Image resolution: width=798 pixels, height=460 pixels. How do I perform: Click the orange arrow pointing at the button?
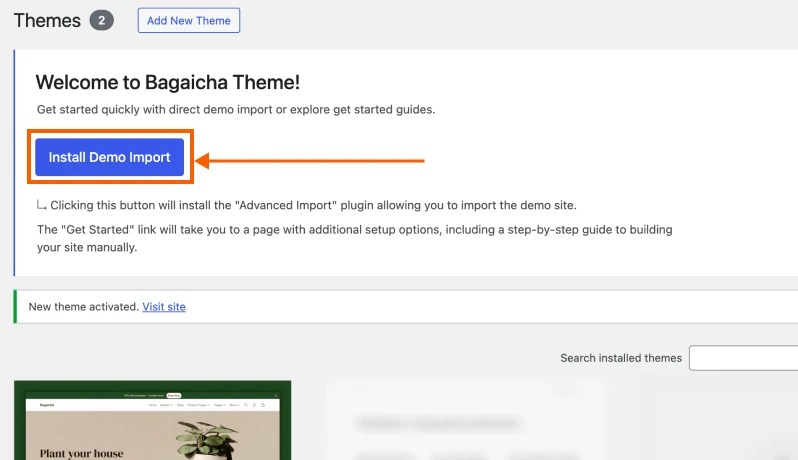click(310, 159)
